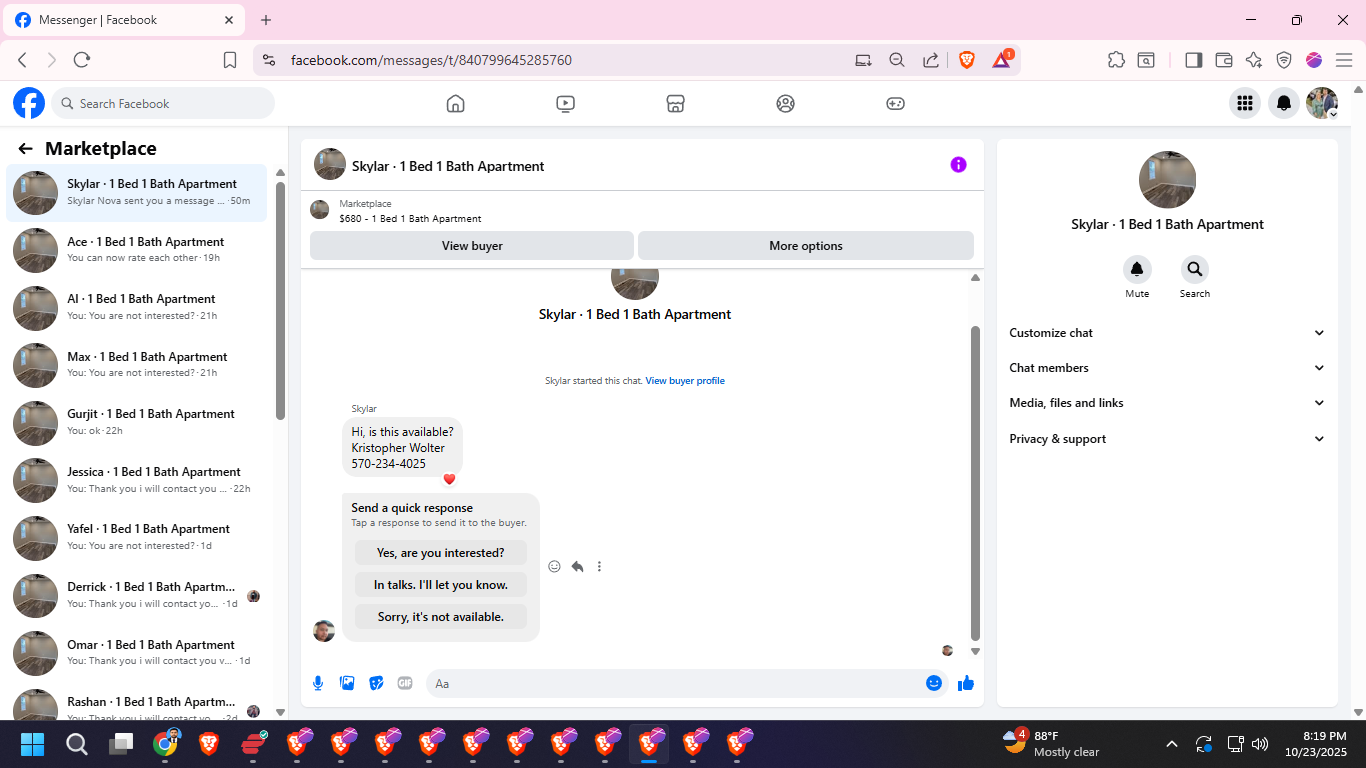
Task: Click View buyer button
Action: point(472,246)
